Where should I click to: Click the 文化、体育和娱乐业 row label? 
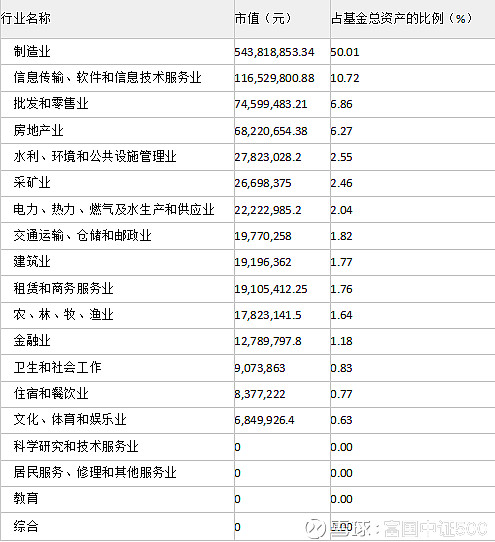coord(70,419)
